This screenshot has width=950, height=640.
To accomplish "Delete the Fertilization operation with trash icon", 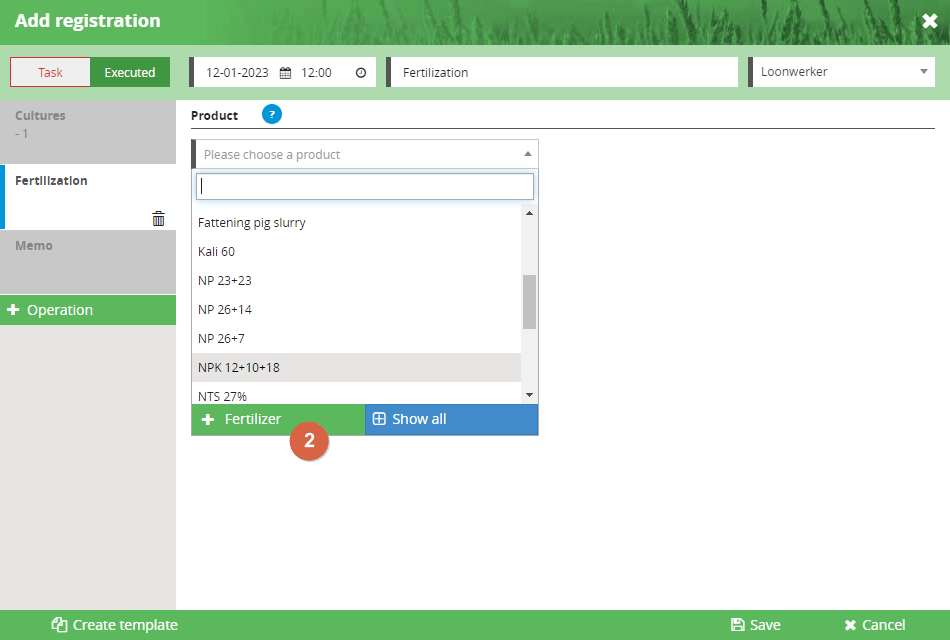I will [x=158, y=218].
